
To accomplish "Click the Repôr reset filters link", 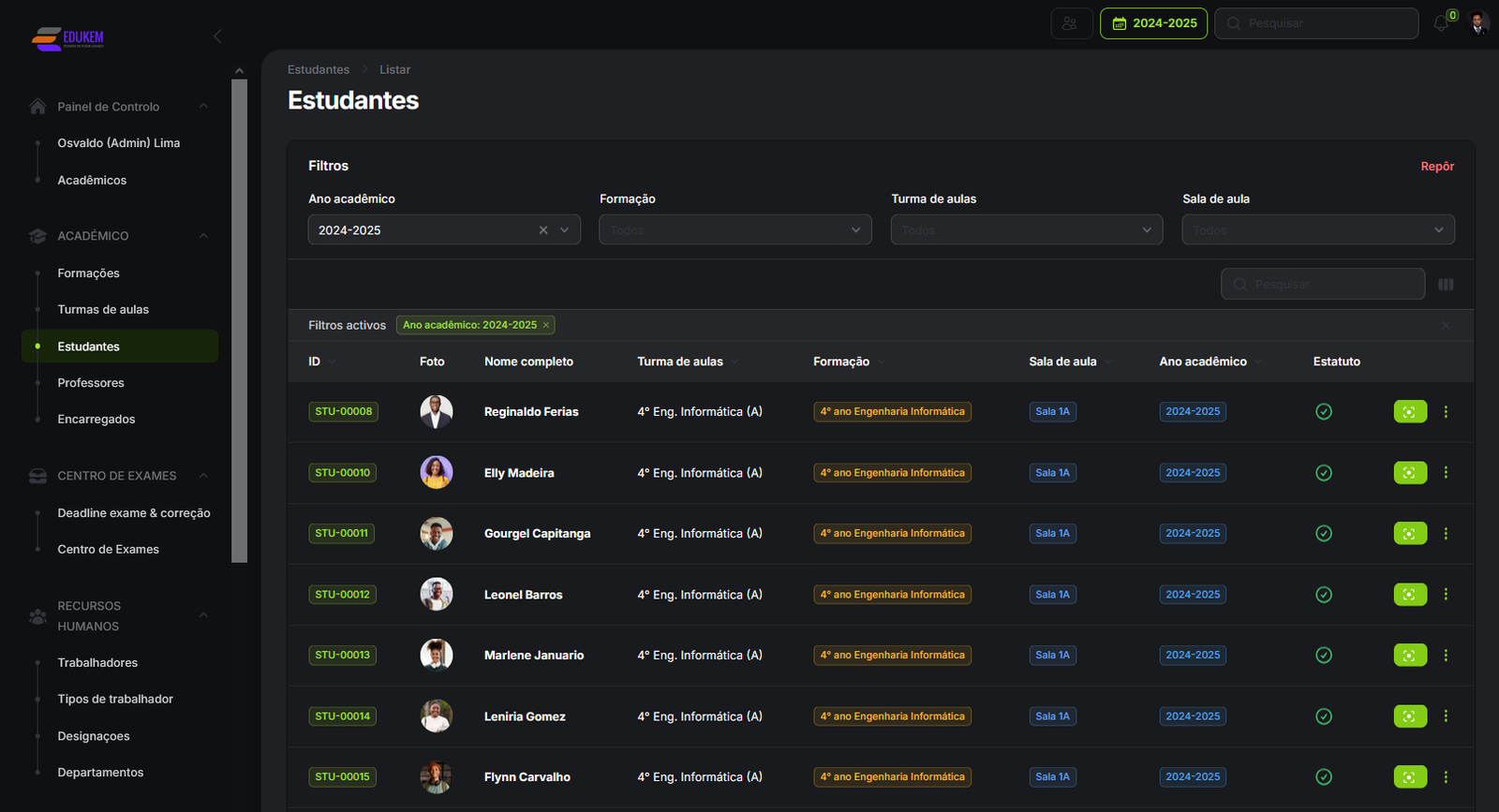I will (1436, 167).
